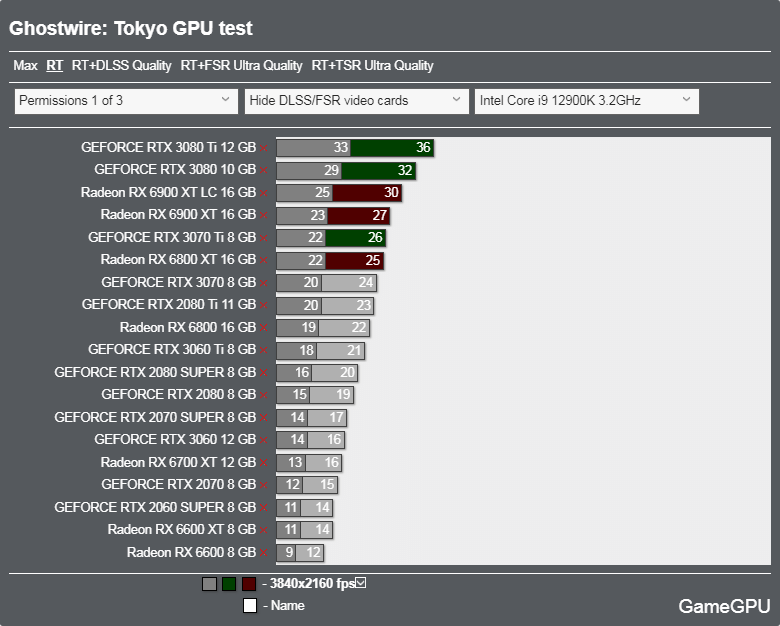Open the RT+FSR Ultra Quality tab
Screen dimensions: 780x626
click(241, 66)
